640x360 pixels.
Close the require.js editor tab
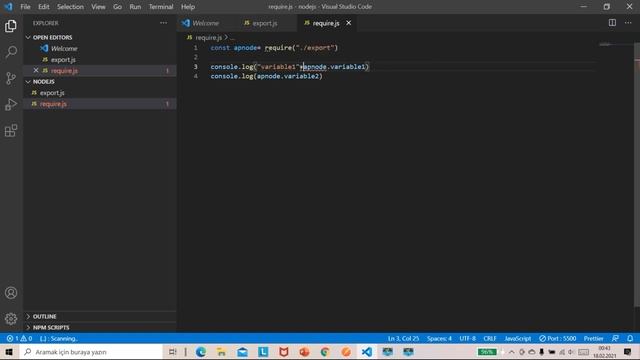[x=349, y=23]
